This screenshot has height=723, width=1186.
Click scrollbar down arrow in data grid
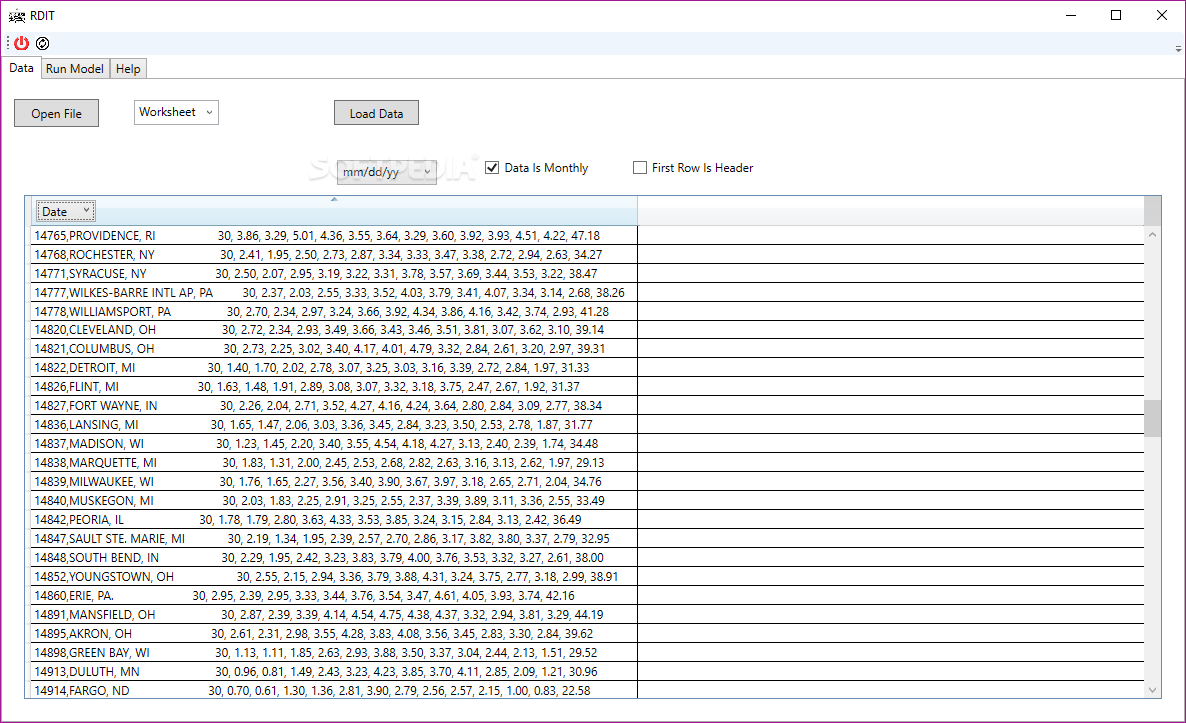coord(1153,690)
